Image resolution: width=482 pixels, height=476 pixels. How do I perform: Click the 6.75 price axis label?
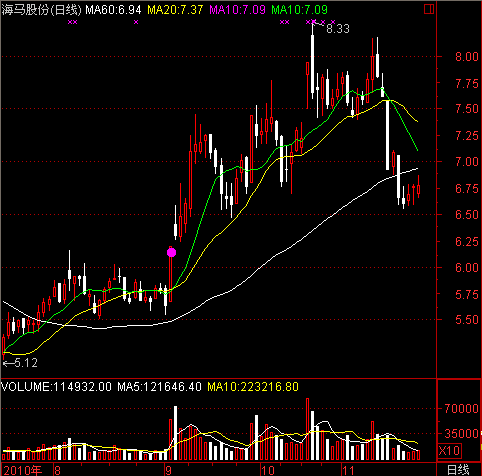[x=467, y=188]
